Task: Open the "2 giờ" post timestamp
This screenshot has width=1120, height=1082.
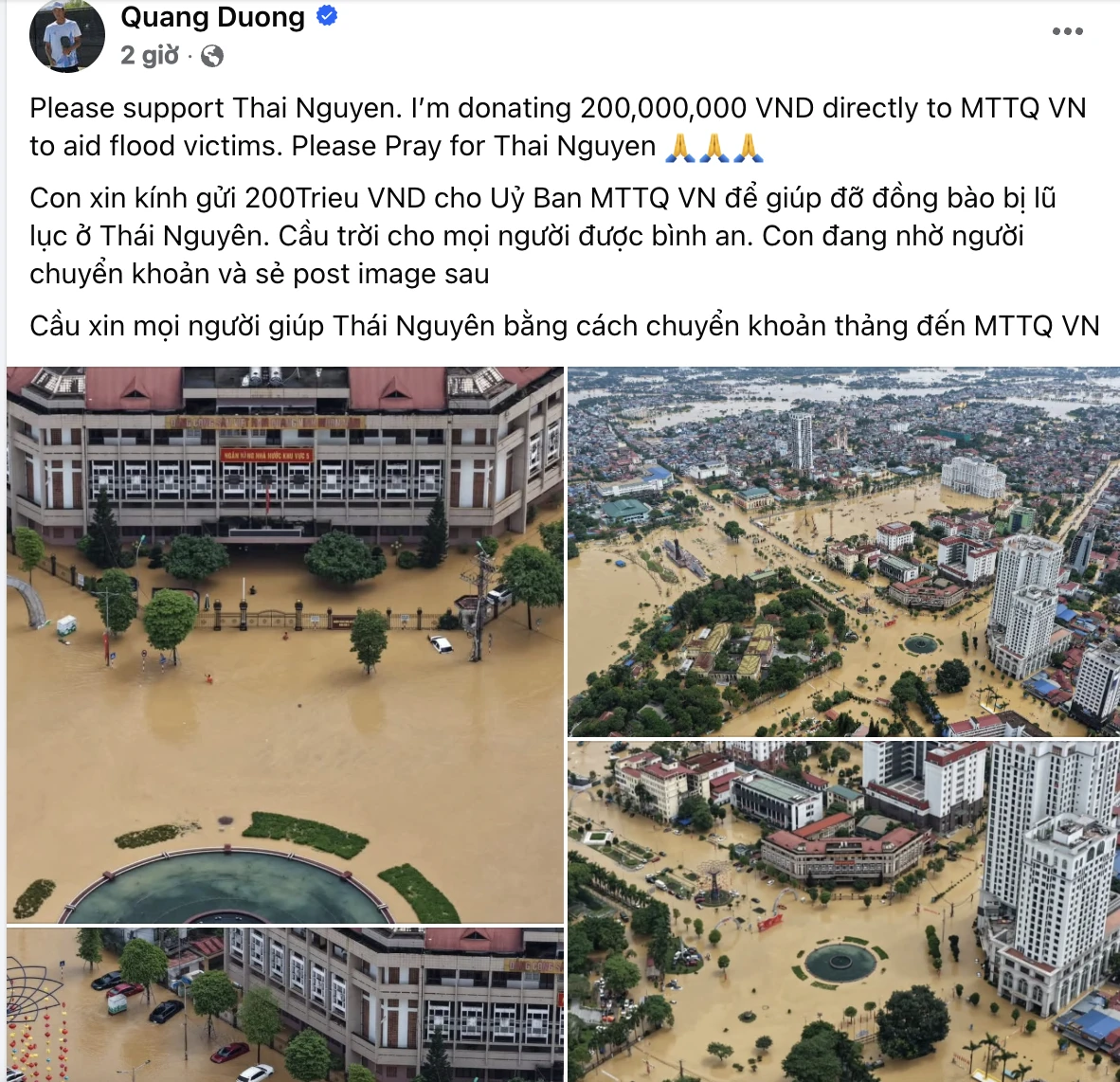Action: coord(150,55)
